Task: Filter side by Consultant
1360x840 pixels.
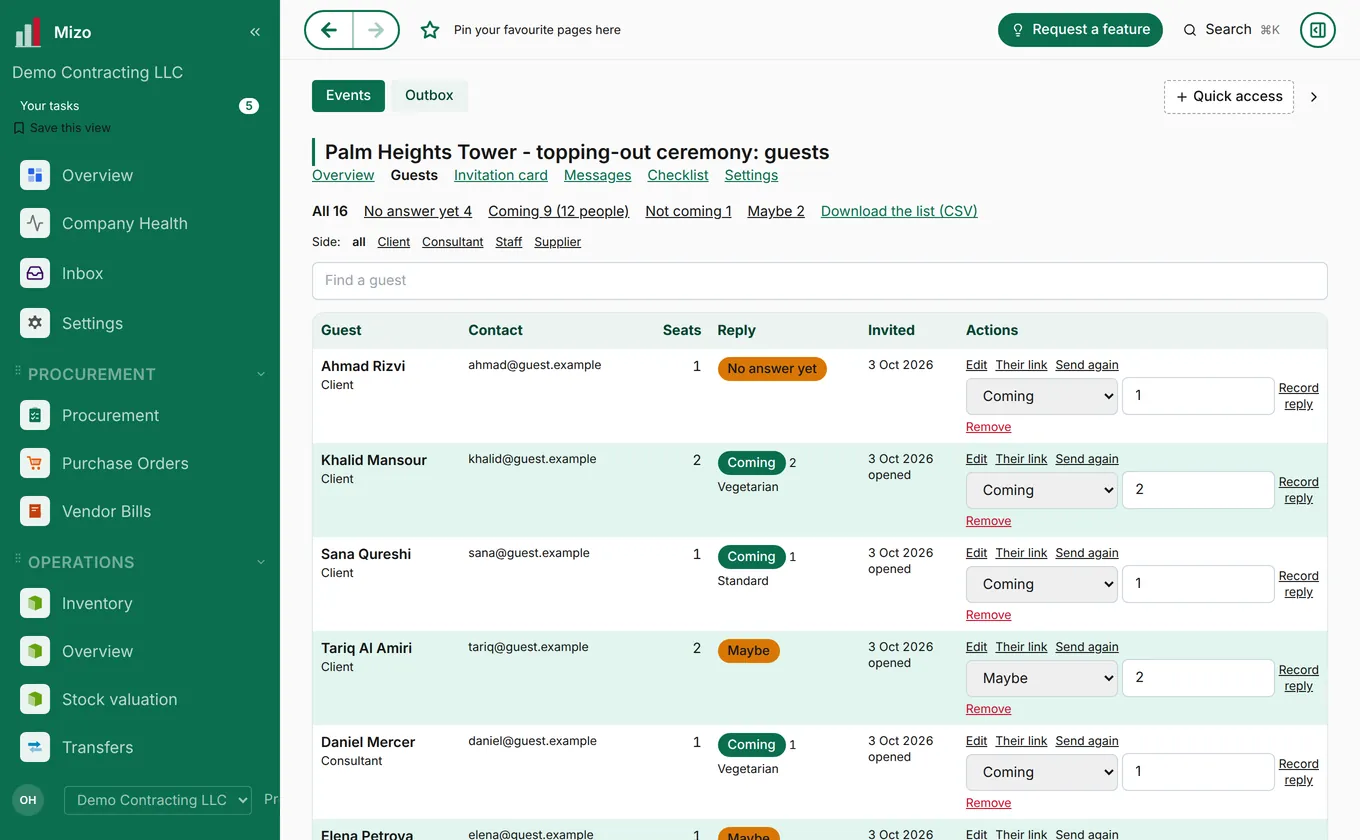Action: (x=452, y=242)
